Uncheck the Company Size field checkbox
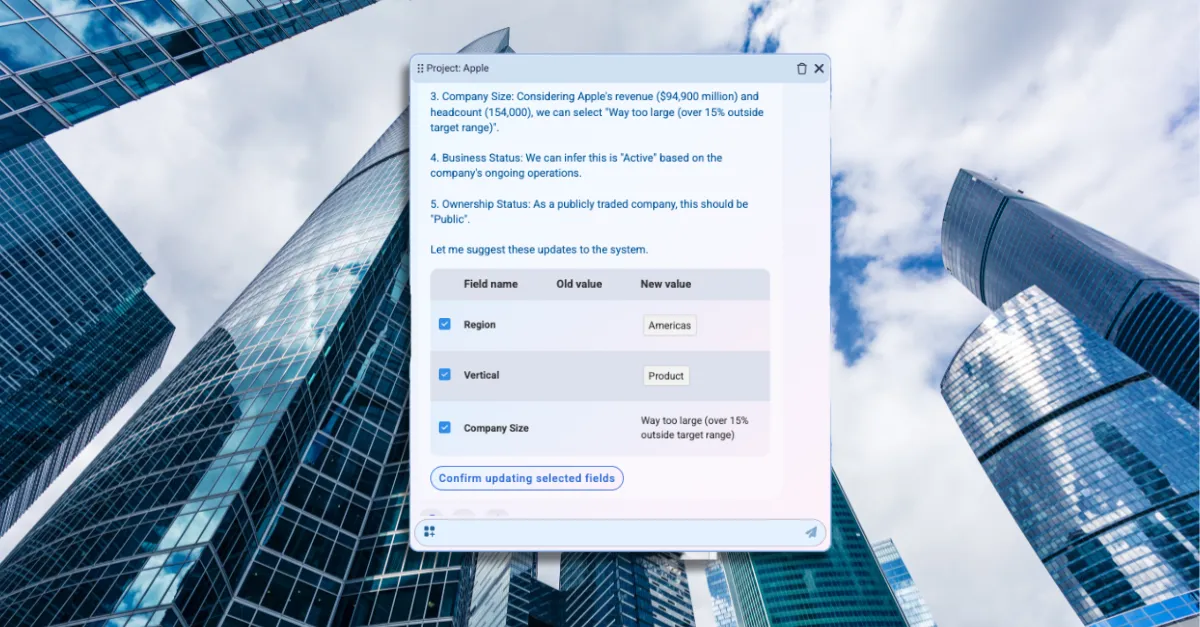Viewport: 1200px width, 627px height. tap(445, 427)
